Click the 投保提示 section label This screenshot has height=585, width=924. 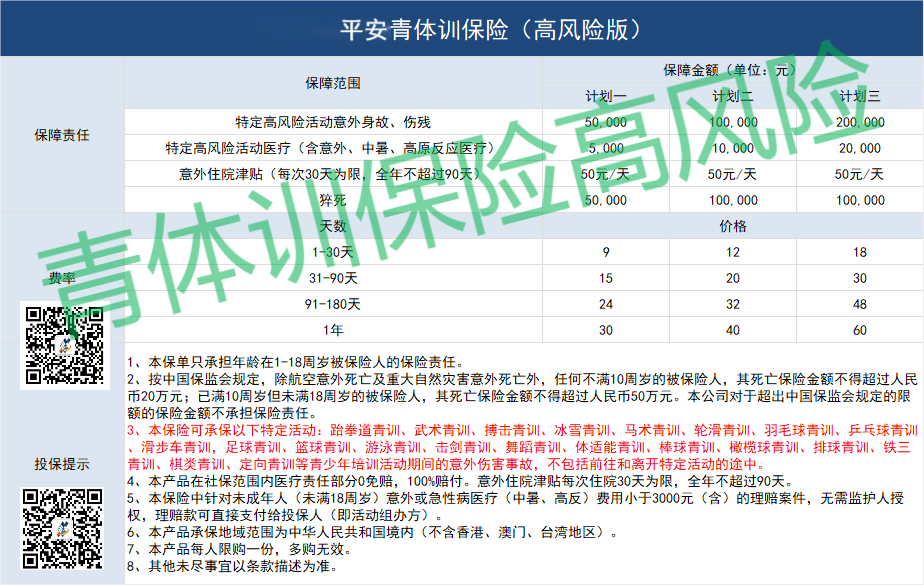tap(62, 464)
